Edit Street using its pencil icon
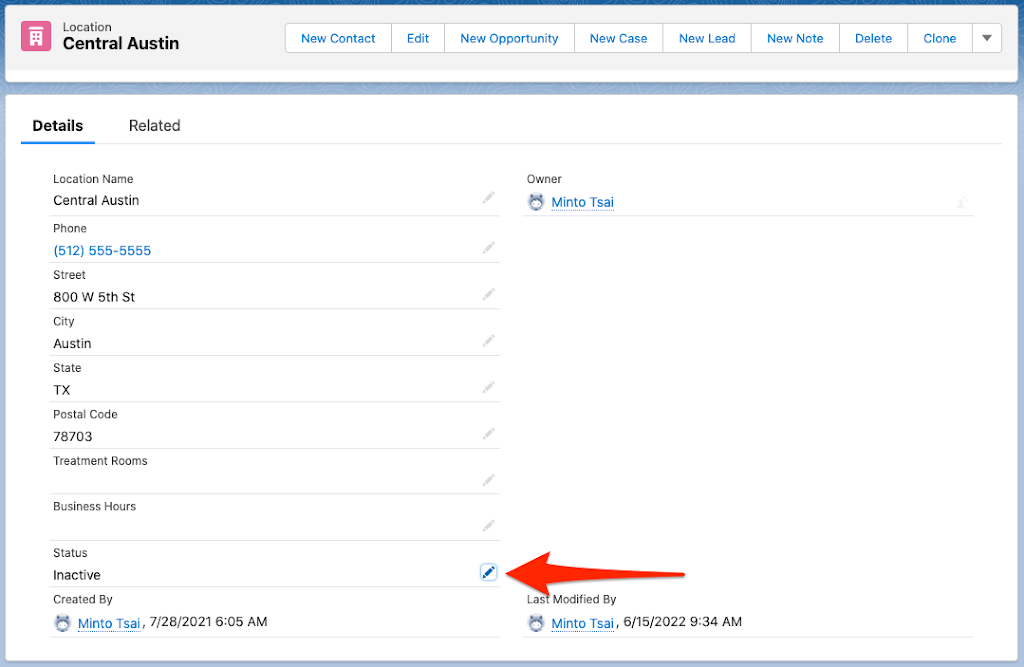The width and height of the screenshot is (1024, 667). click(488, 294)
